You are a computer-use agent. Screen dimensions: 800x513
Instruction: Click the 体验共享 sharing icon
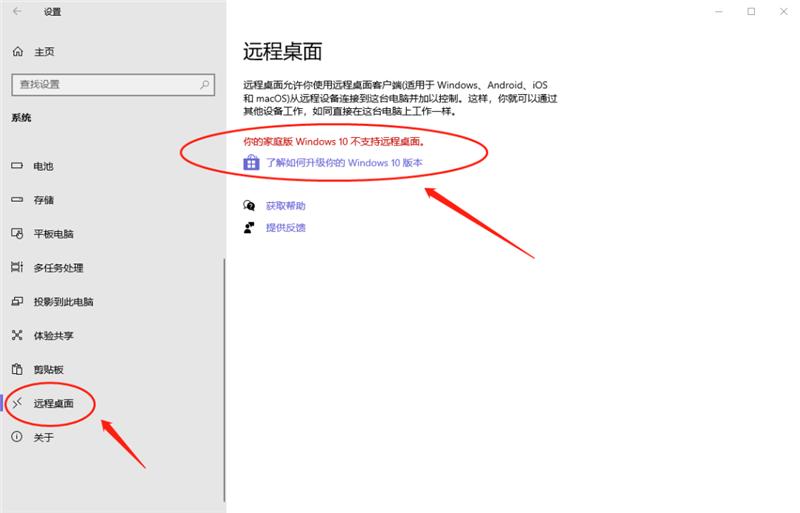(17, 335)
